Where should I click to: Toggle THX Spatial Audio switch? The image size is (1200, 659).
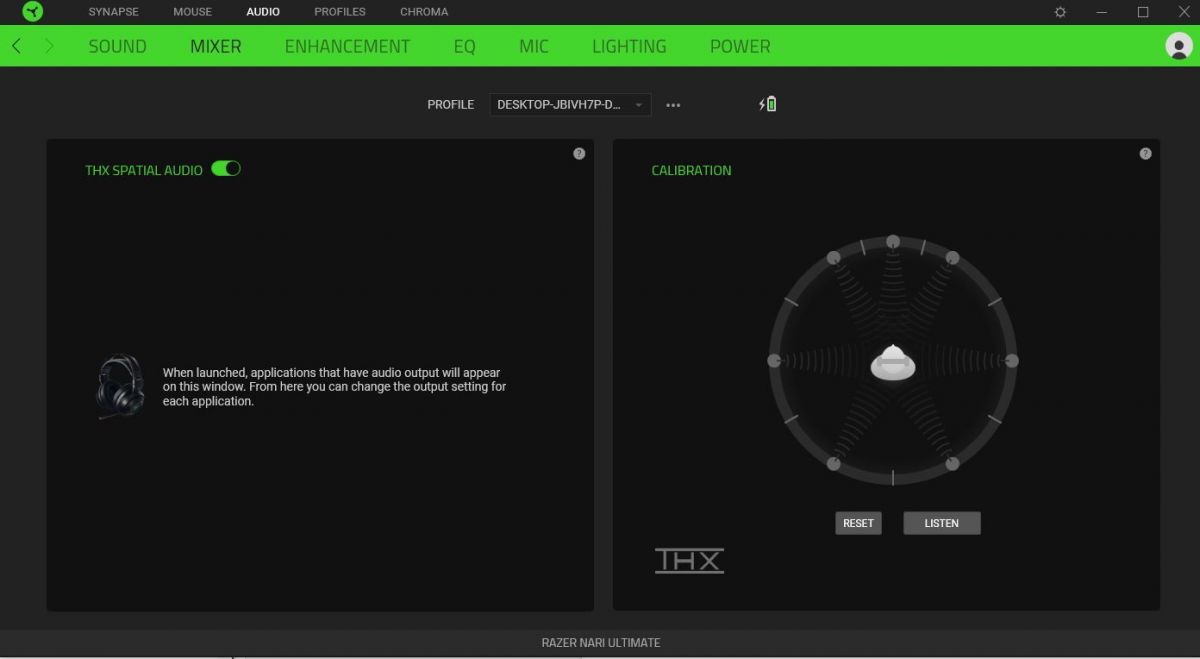(x=226, y=169)
